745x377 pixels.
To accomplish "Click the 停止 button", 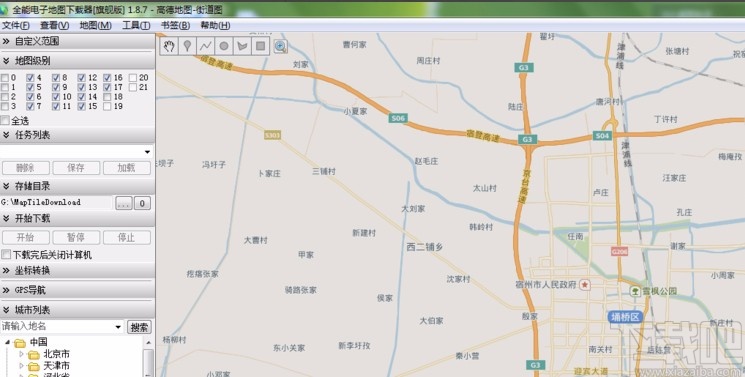I will coord(127,237).
